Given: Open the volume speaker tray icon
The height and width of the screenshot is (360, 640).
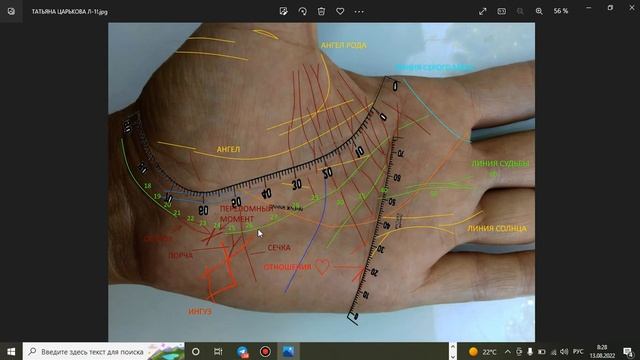Looking at the screenshot, I should click(564, 351).
